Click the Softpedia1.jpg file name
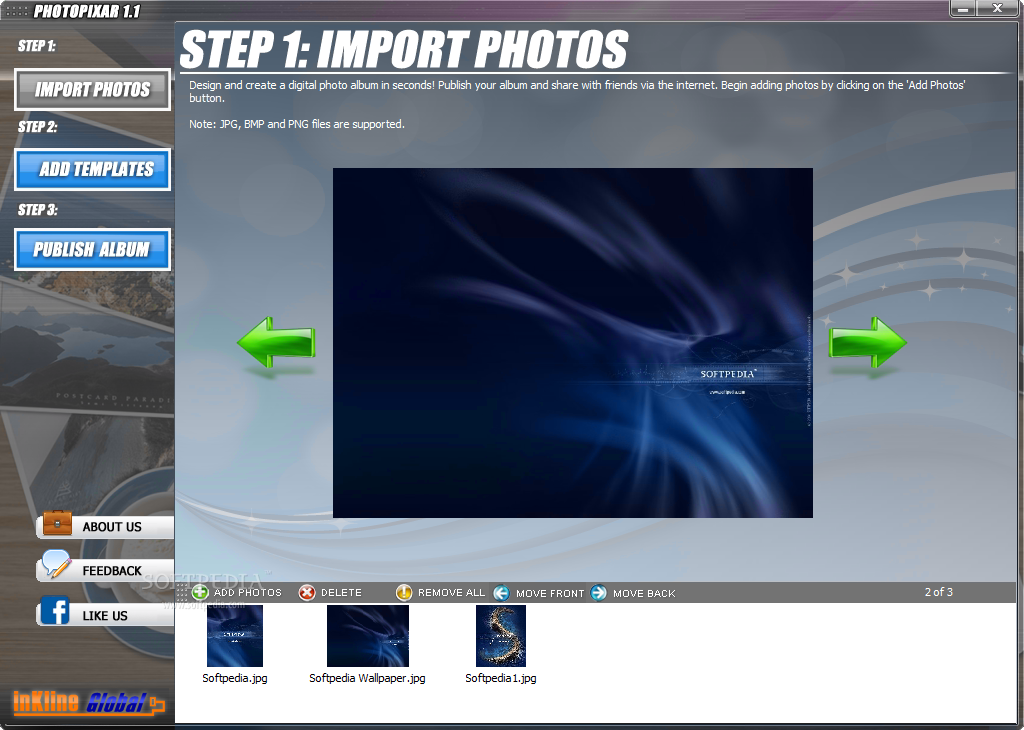 [501, 678]
